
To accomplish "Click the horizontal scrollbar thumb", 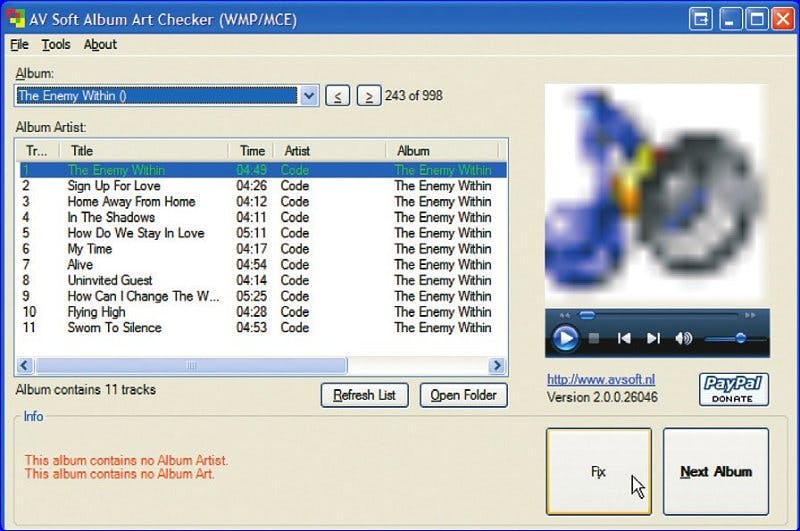I will 191,365.
